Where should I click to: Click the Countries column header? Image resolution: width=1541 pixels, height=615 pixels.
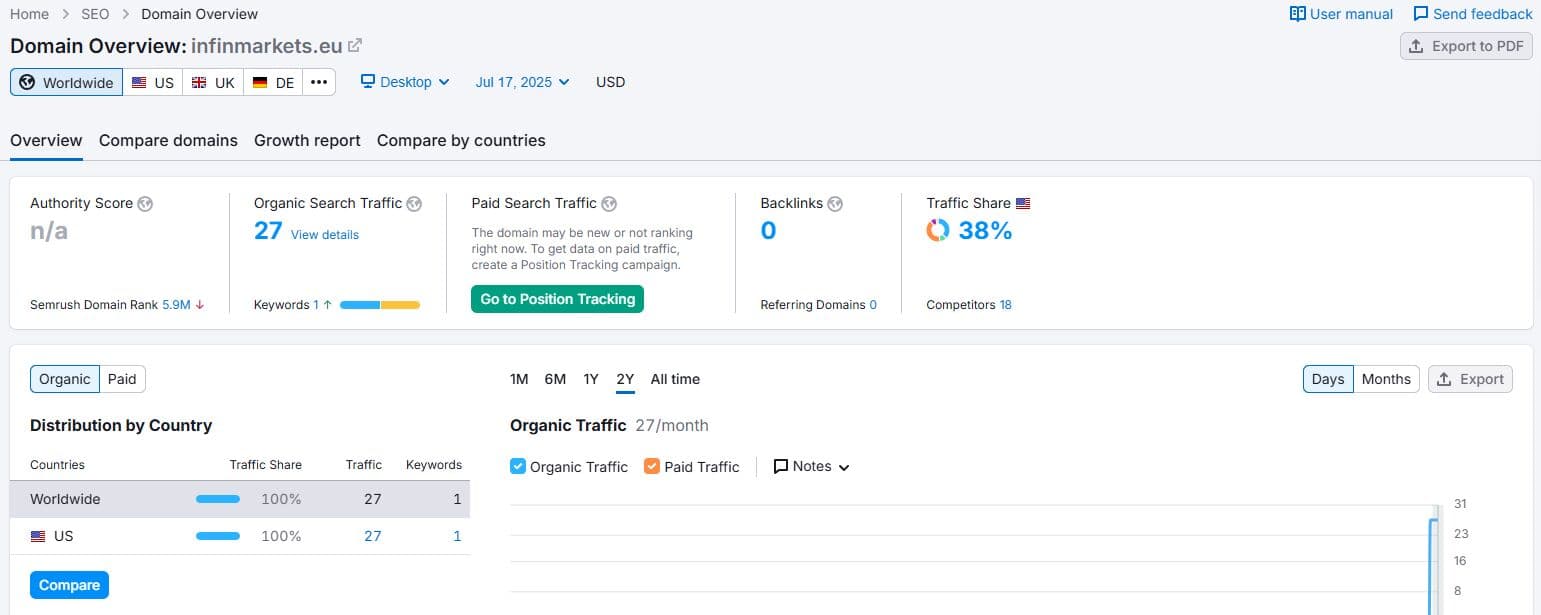click(x=57, y=465)
